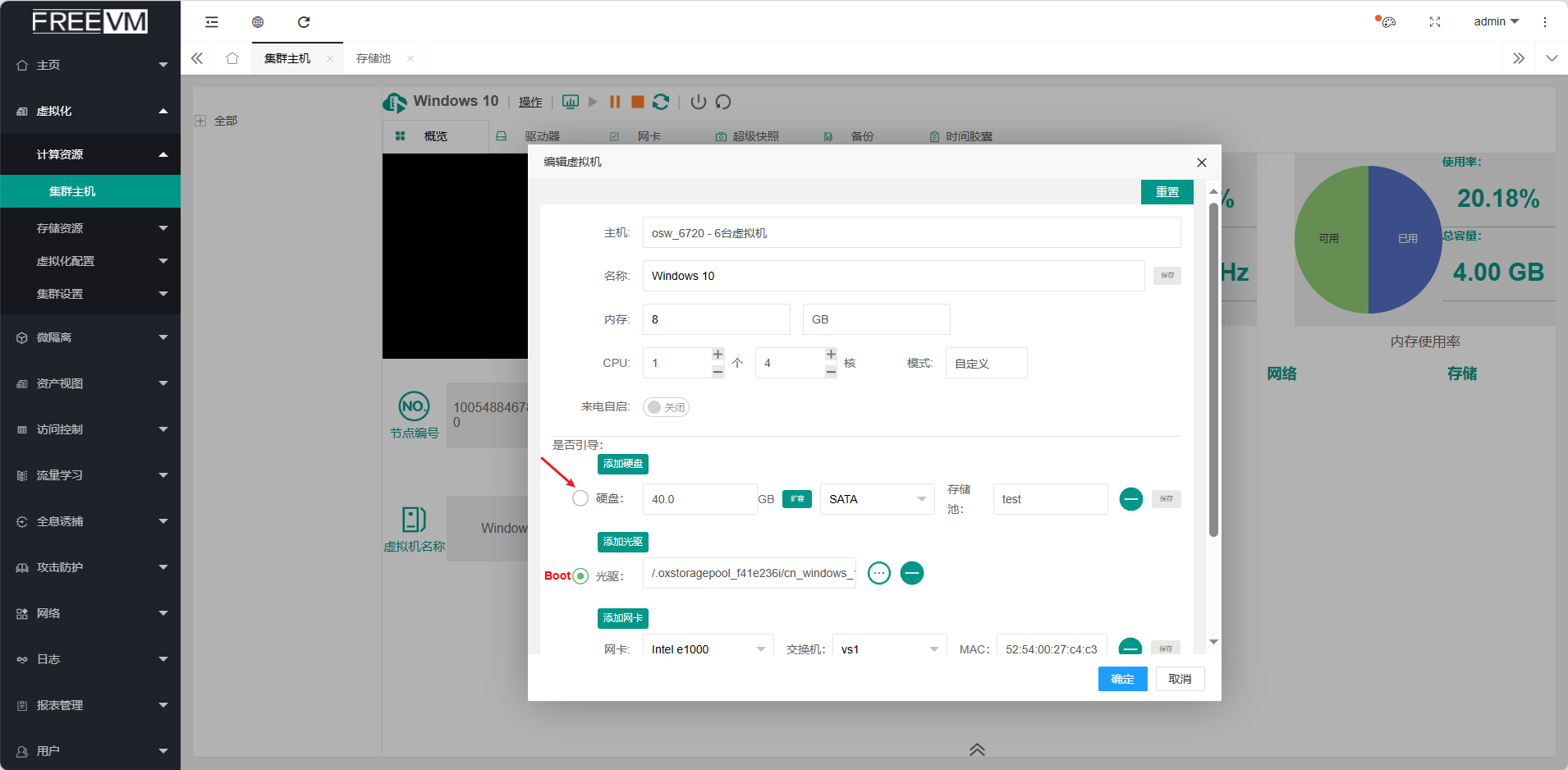Click the pause VM icon
This screenshot has width=1568, height=770.
pyautogui.click(x=615, y=102)
